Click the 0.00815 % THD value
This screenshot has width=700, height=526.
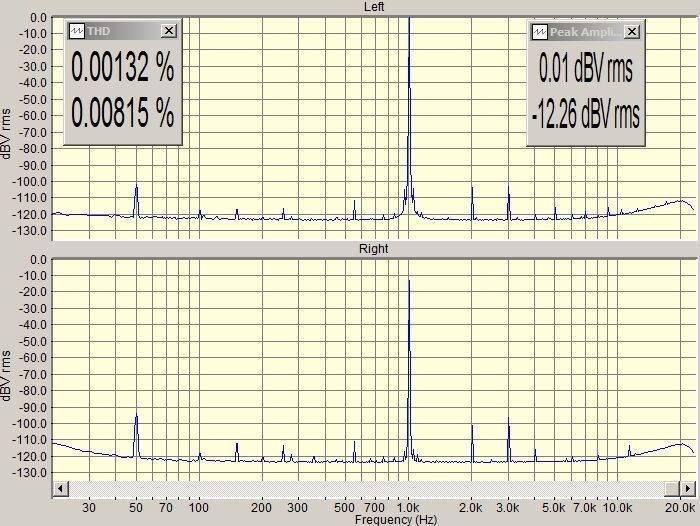123,113
